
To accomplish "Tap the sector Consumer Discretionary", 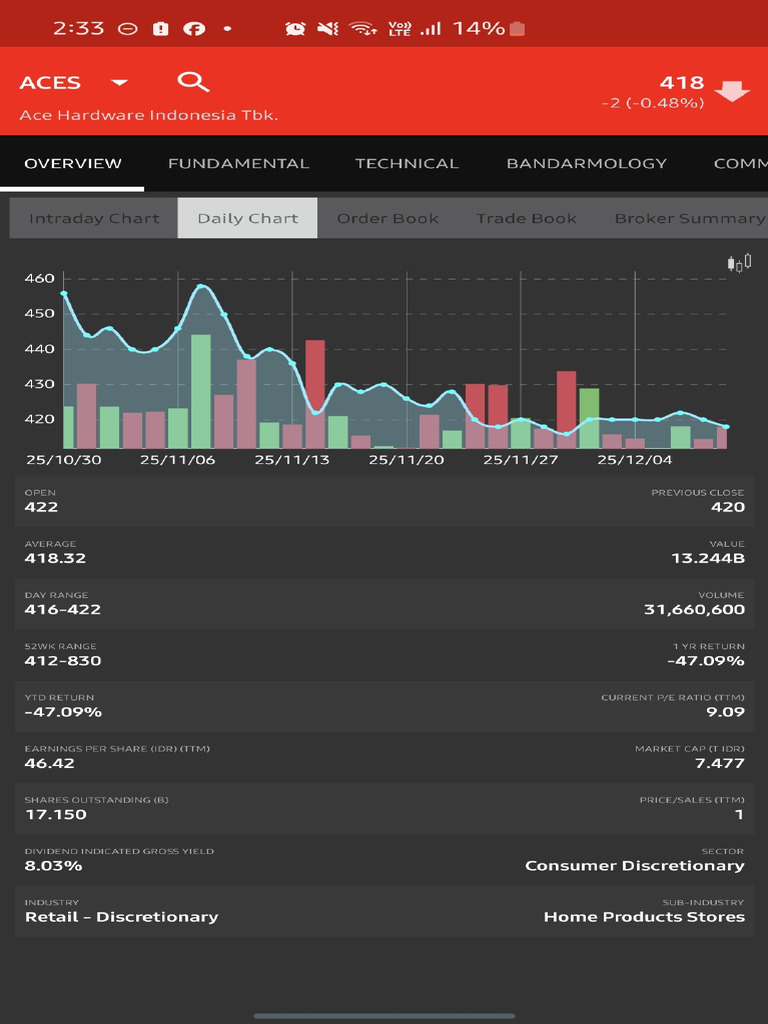I will (x=635, y=866).
